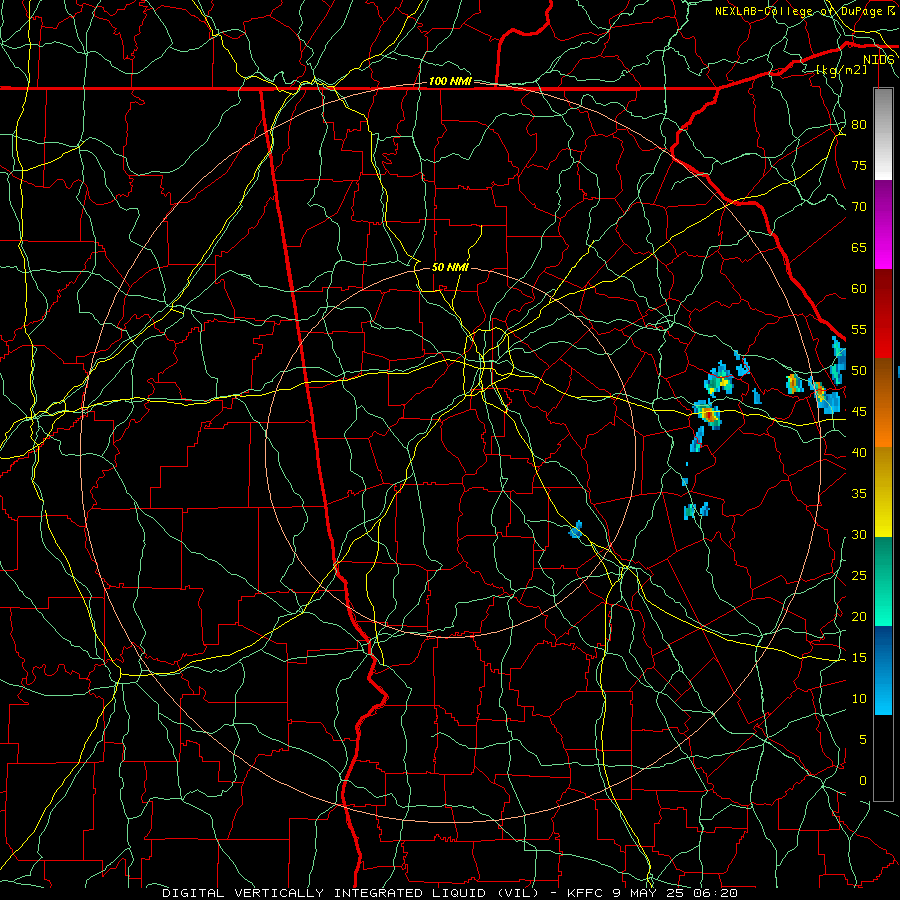Click the scale value 20

[859, 617]
